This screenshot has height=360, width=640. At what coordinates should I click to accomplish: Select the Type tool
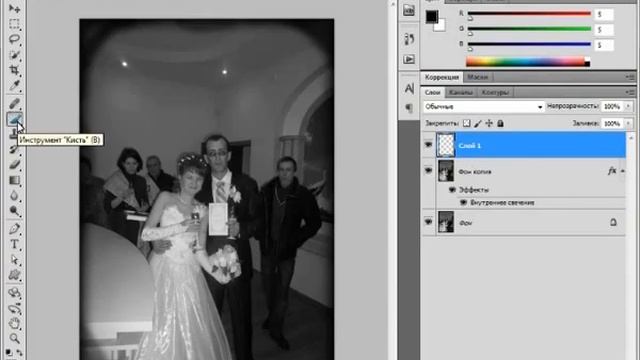[x=14, y=244]
